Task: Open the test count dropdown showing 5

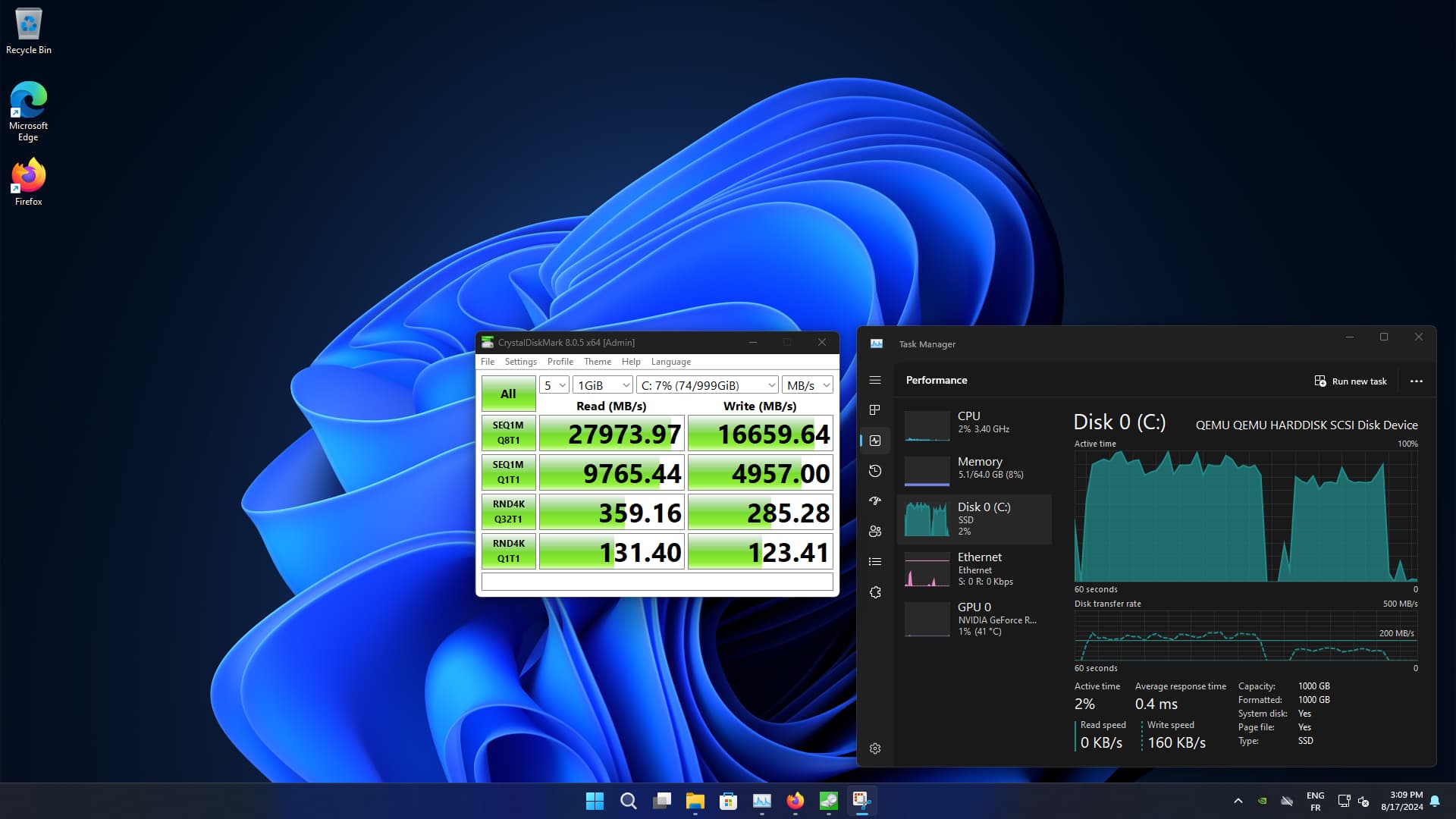Action: coord(554,385)
